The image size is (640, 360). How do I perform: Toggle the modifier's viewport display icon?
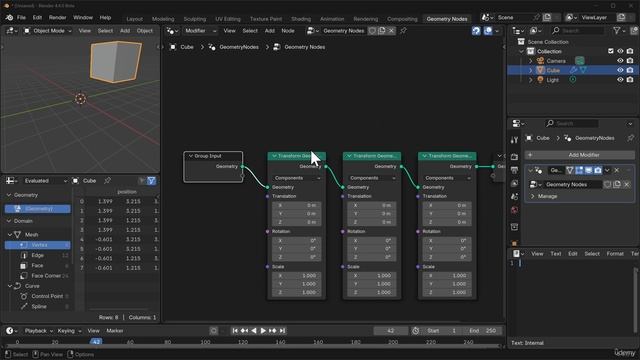(x=589, y=170)
